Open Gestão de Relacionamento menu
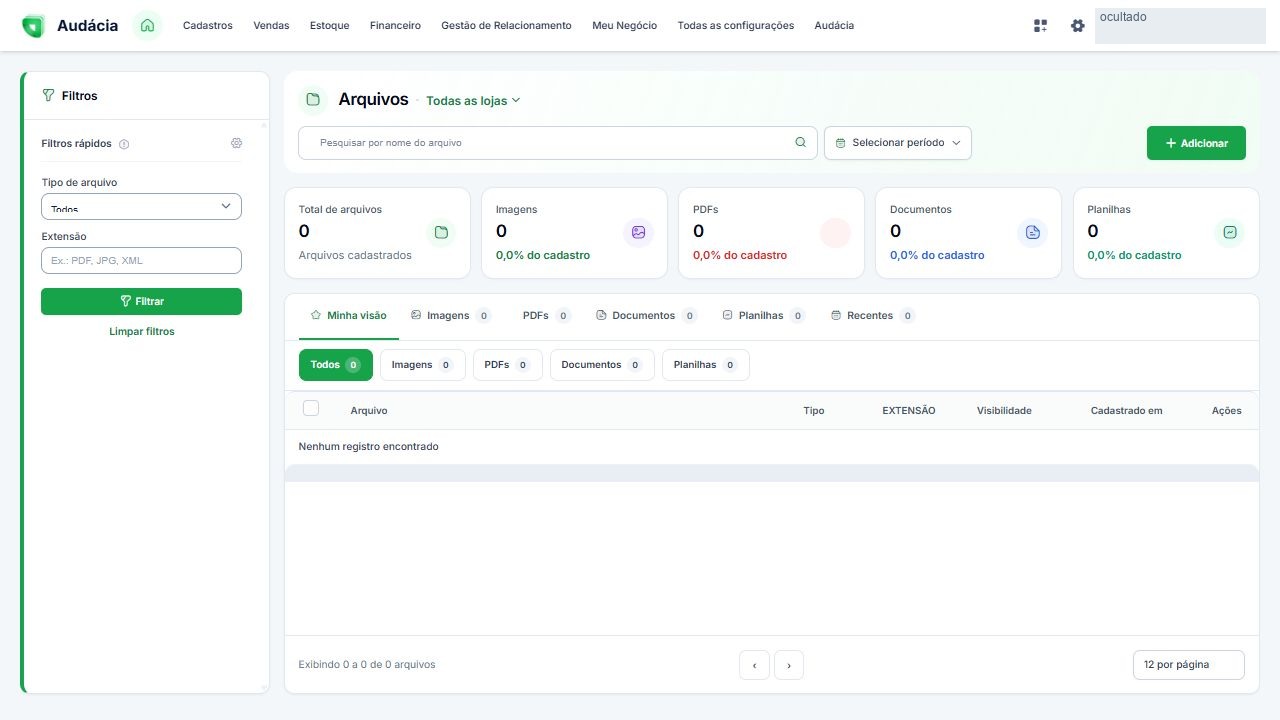The image size is (1280, 720). click(x=506, y=26)
